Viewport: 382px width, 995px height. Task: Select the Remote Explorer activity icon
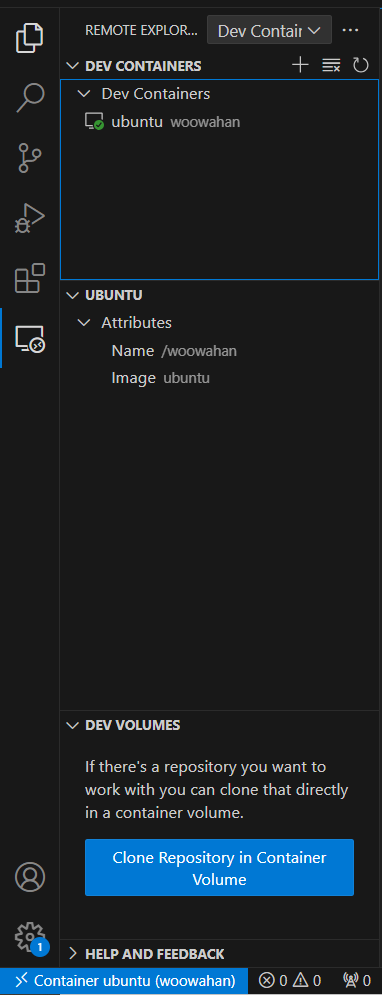[30, 339]
